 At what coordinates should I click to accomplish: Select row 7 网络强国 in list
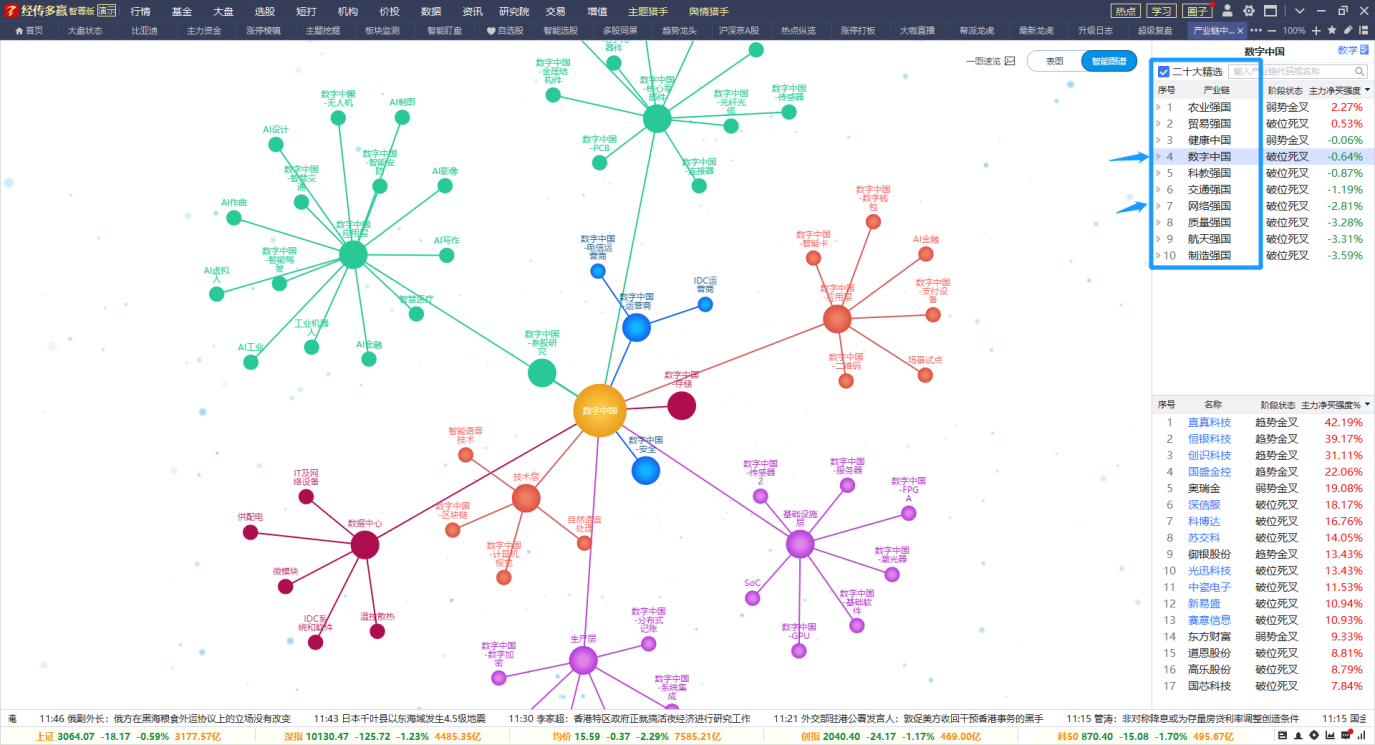(1262, 206)
